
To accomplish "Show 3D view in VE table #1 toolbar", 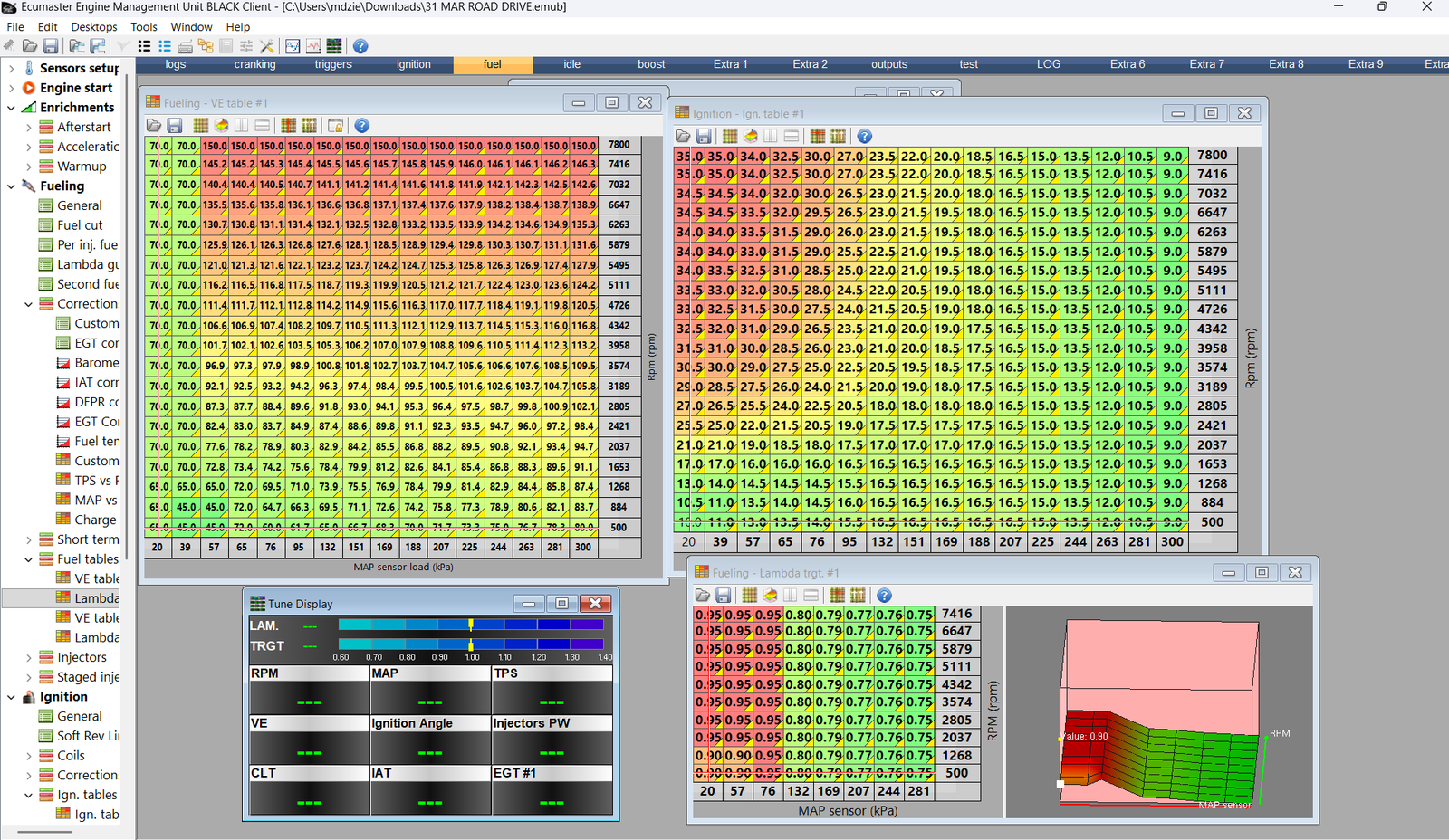I will coord(222,126).
